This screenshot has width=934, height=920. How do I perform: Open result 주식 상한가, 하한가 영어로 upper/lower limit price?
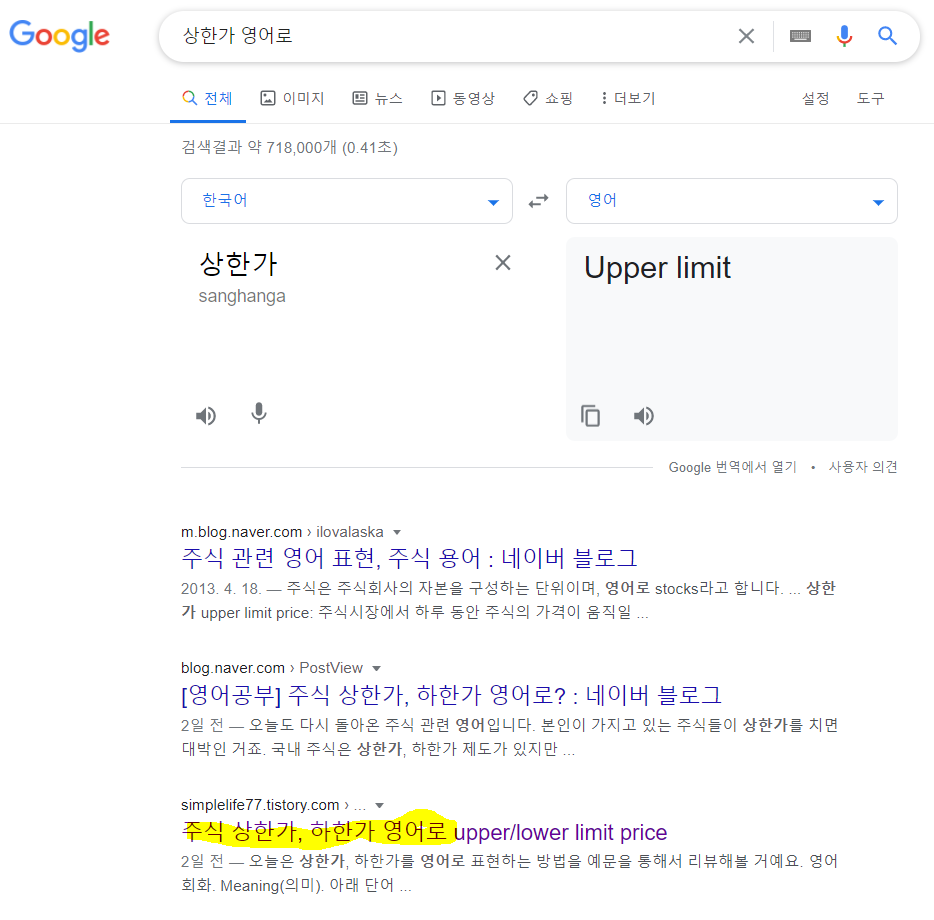424,832
